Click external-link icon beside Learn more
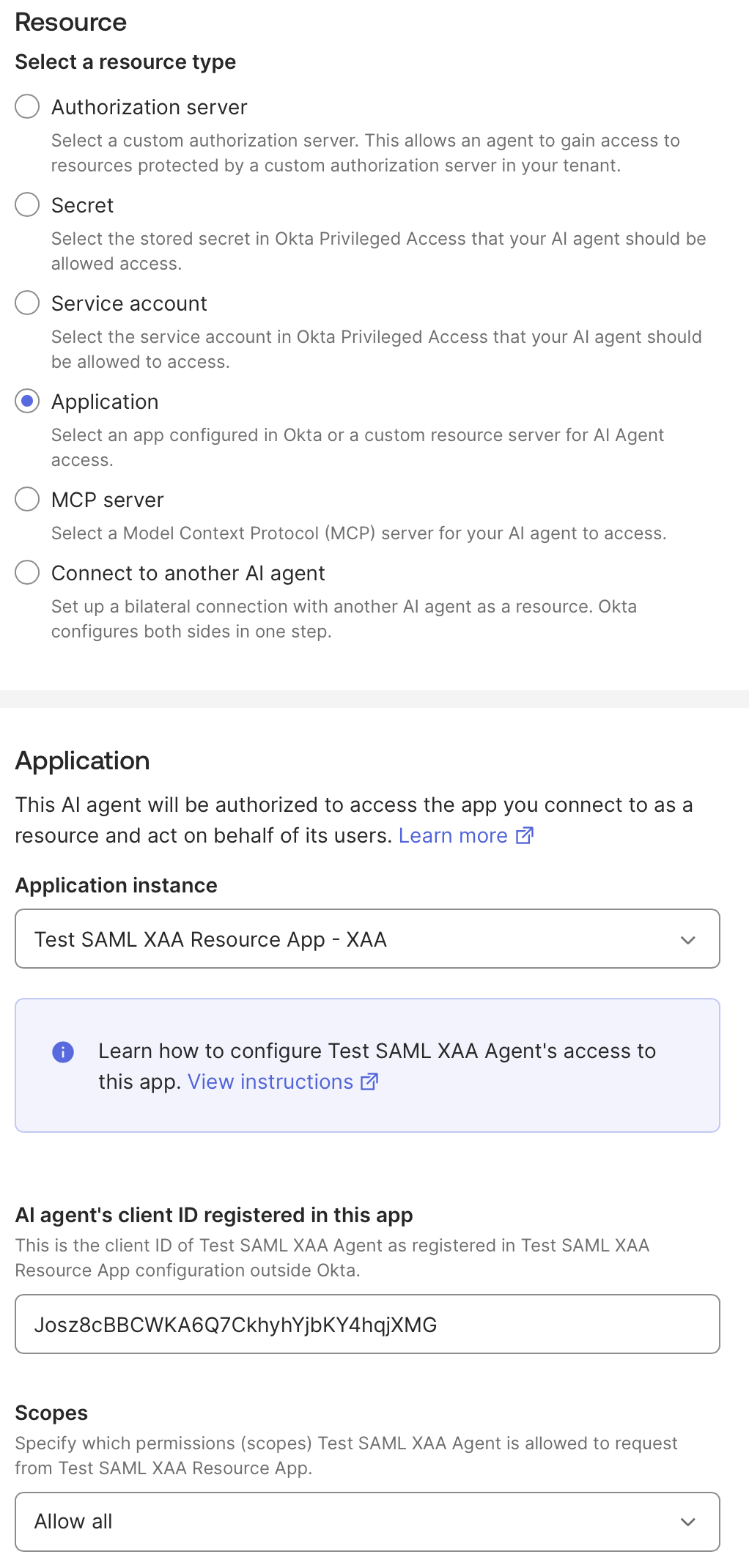 (x=525, y=835)
